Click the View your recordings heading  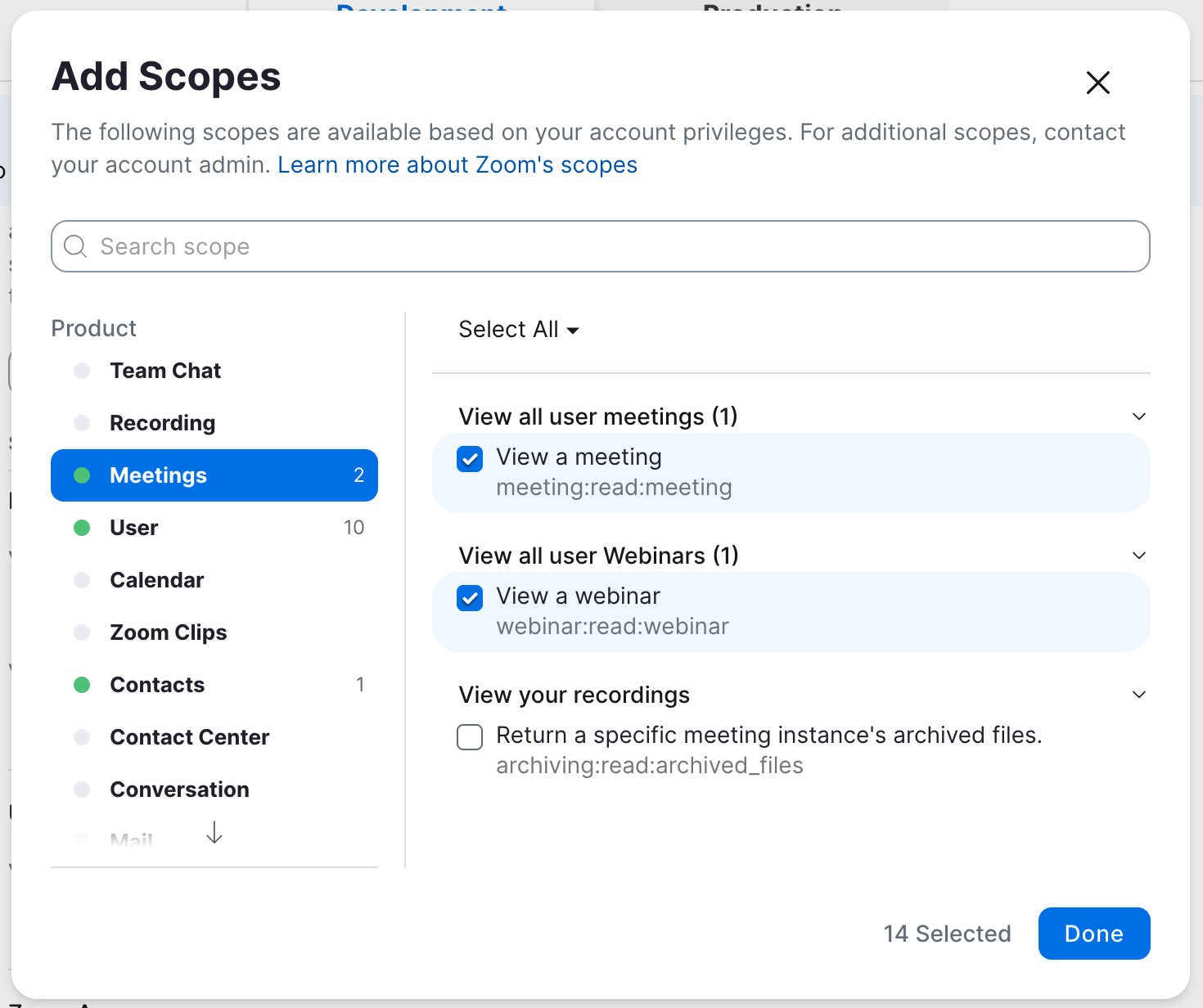pos(574,695)
